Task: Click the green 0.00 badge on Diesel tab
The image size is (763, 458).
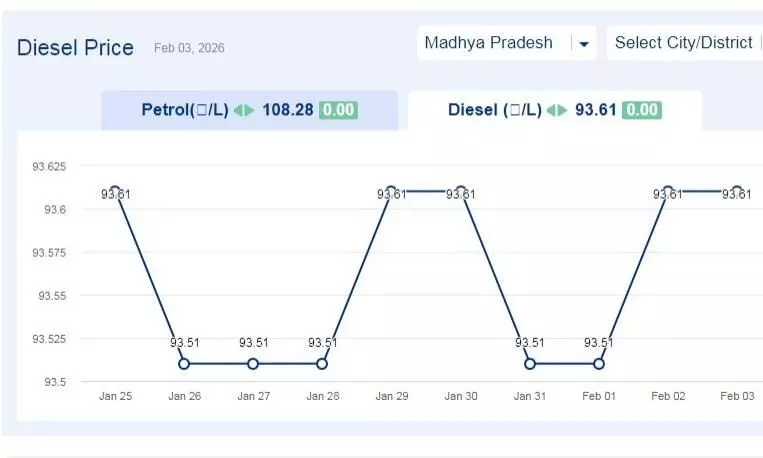Action: [x=641, y=110]
